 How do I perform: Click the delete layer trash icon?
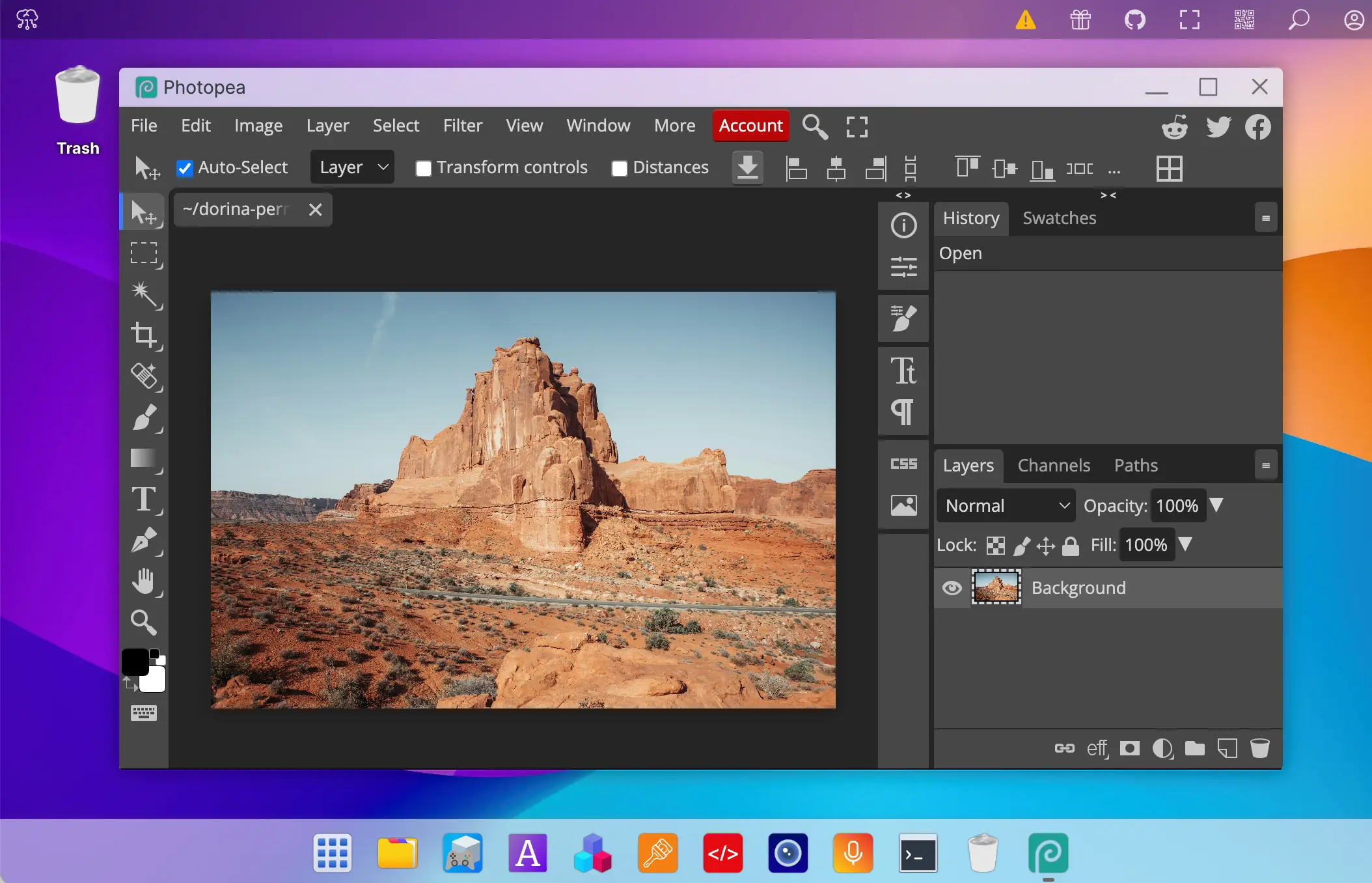[1260, 748]
